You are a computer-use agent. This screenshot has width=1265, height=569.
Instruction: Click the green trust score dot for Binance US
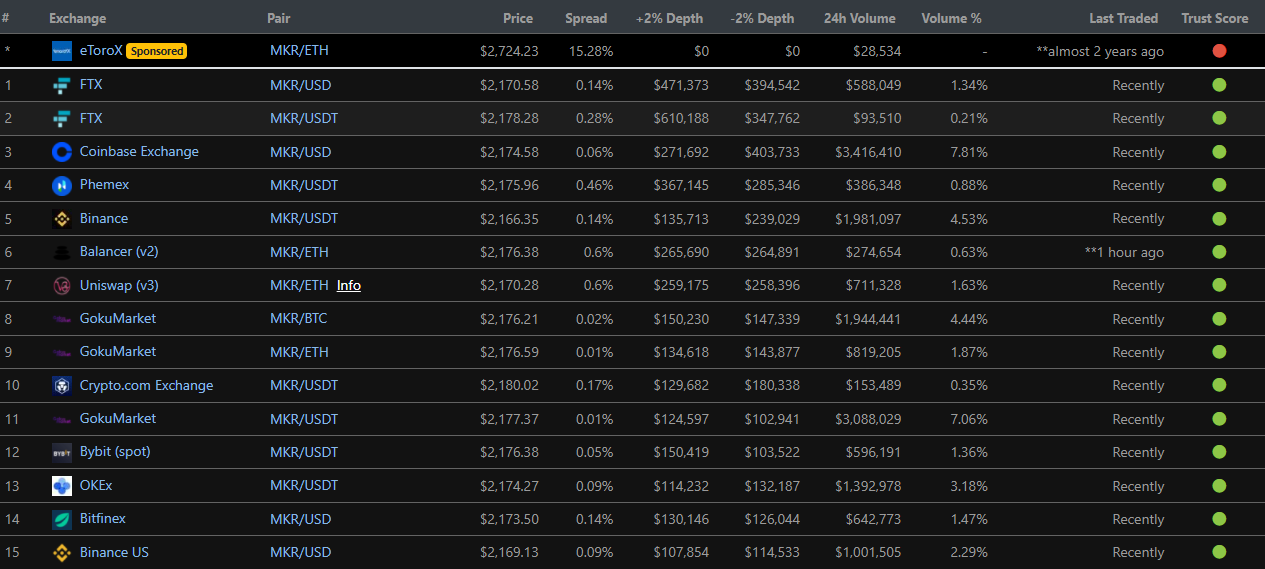(1219, 552)
